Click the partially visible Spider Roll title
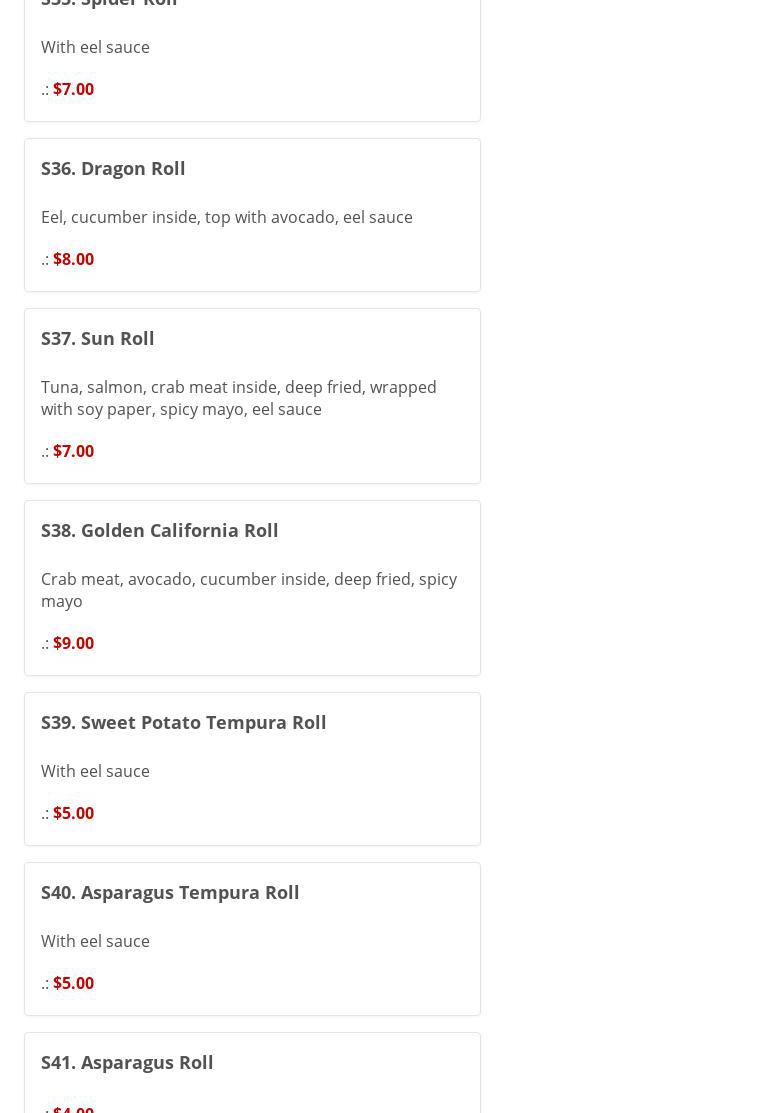This screenshot has width=770, height=1113. pos(109,3)
